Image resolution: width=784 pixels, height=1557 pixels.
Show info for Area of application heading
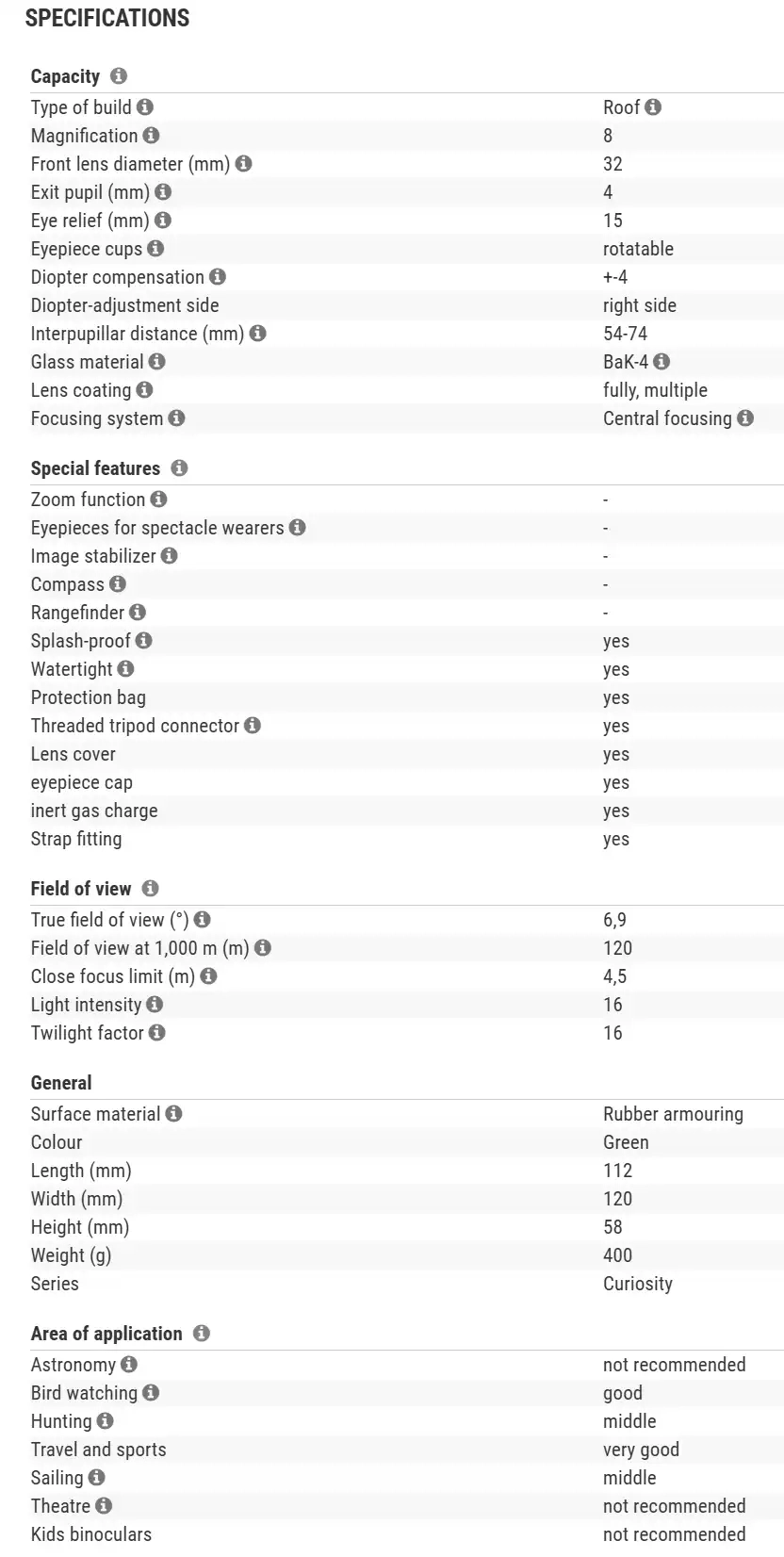point(201,1334)
